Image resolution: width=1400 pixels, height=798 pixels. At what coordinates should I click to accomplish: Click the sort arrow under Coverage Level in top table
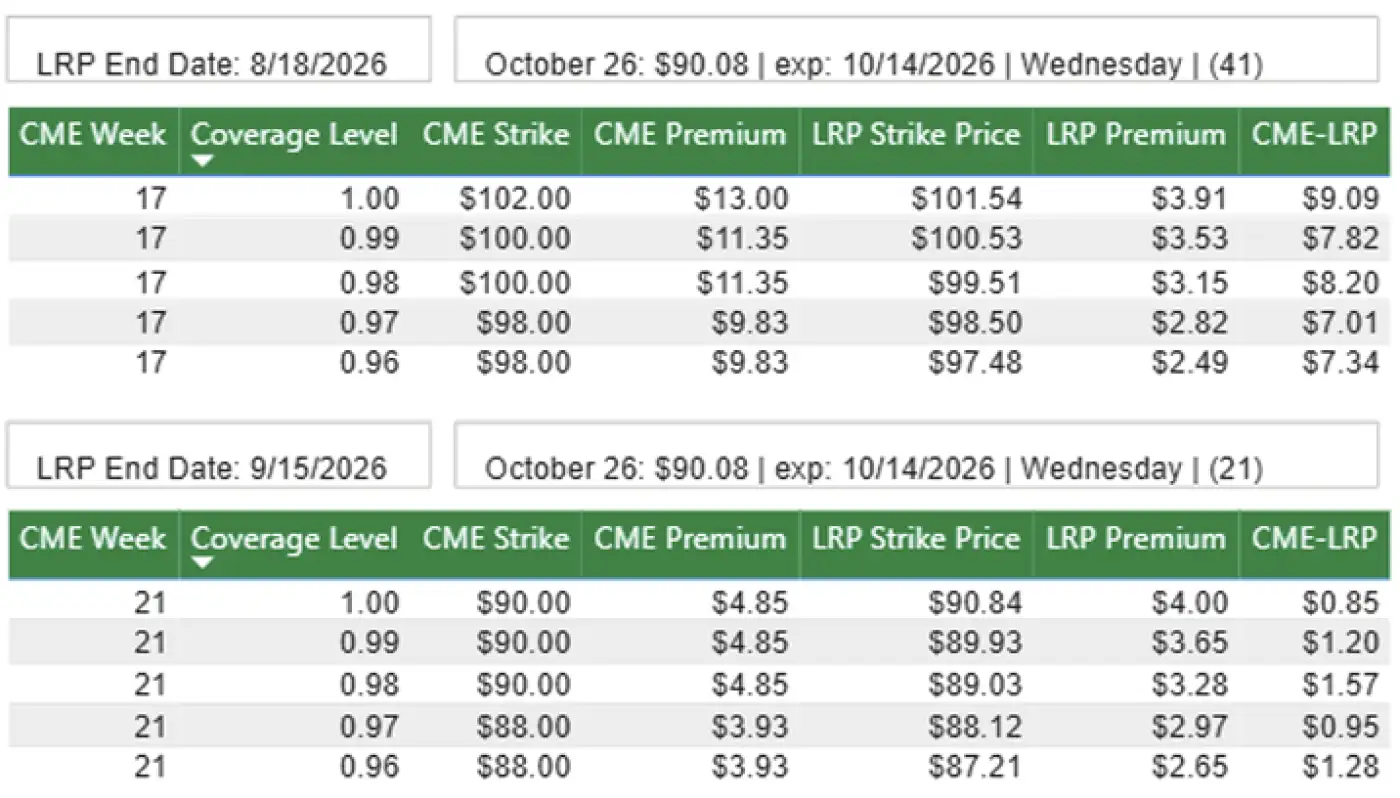point(202,161)
